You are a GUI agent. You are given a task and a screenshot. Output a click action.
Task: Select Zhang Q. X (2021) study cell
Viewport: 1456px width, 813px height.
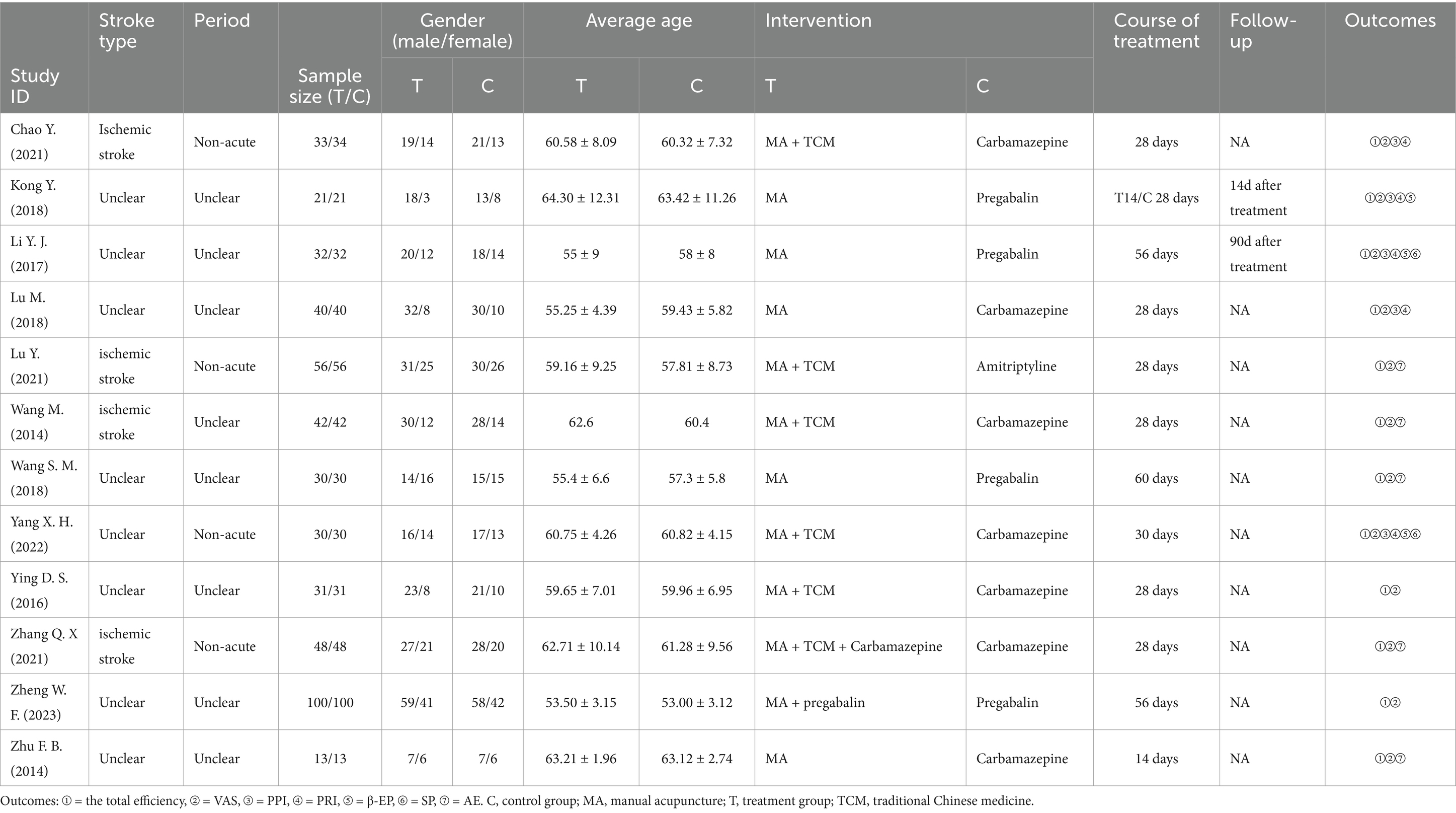(44, 646)
